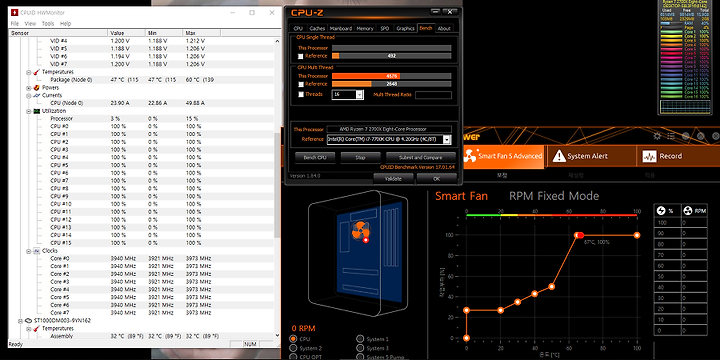Click the Clocks icon in HWMonitor tree

point(36,251)
